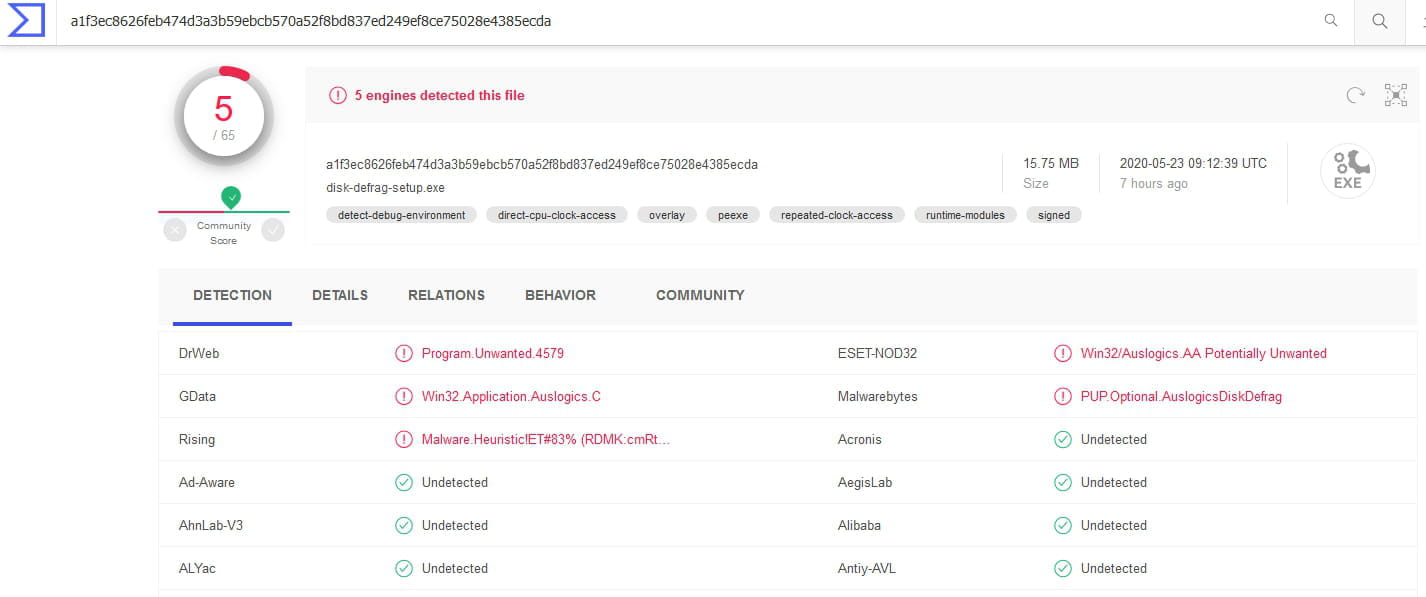
Task: Click the ALYac undetected check icon
Action: pos(404,568)
